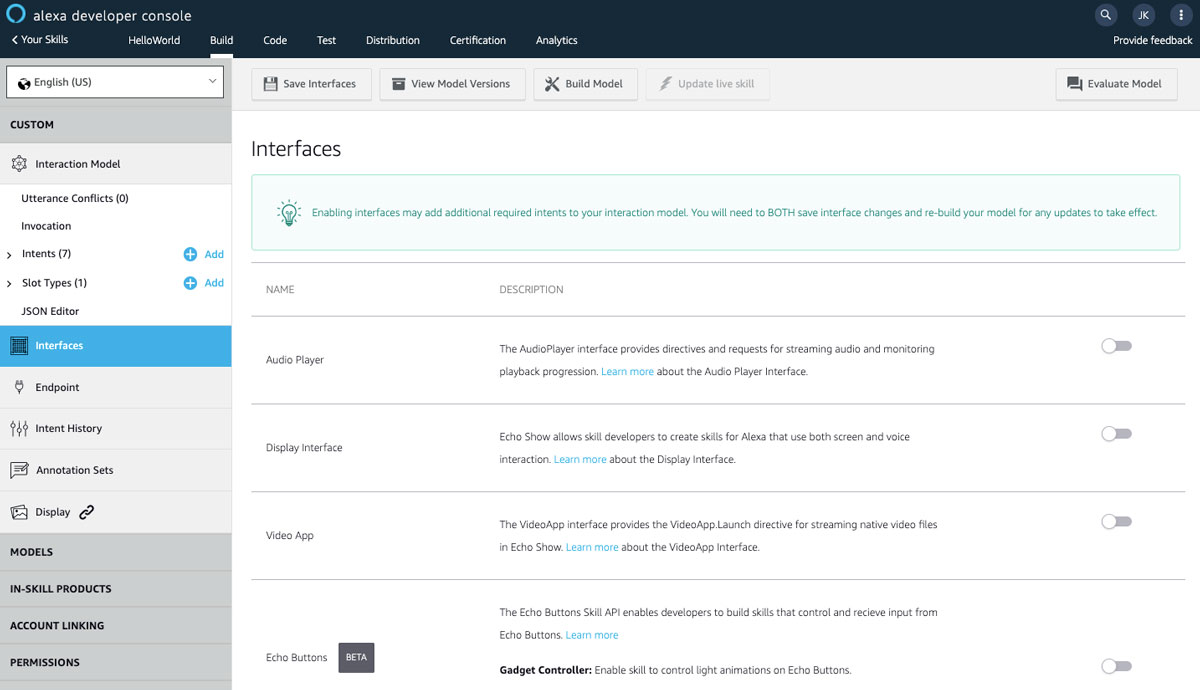Switch to the Build tab

coord(222,40)
